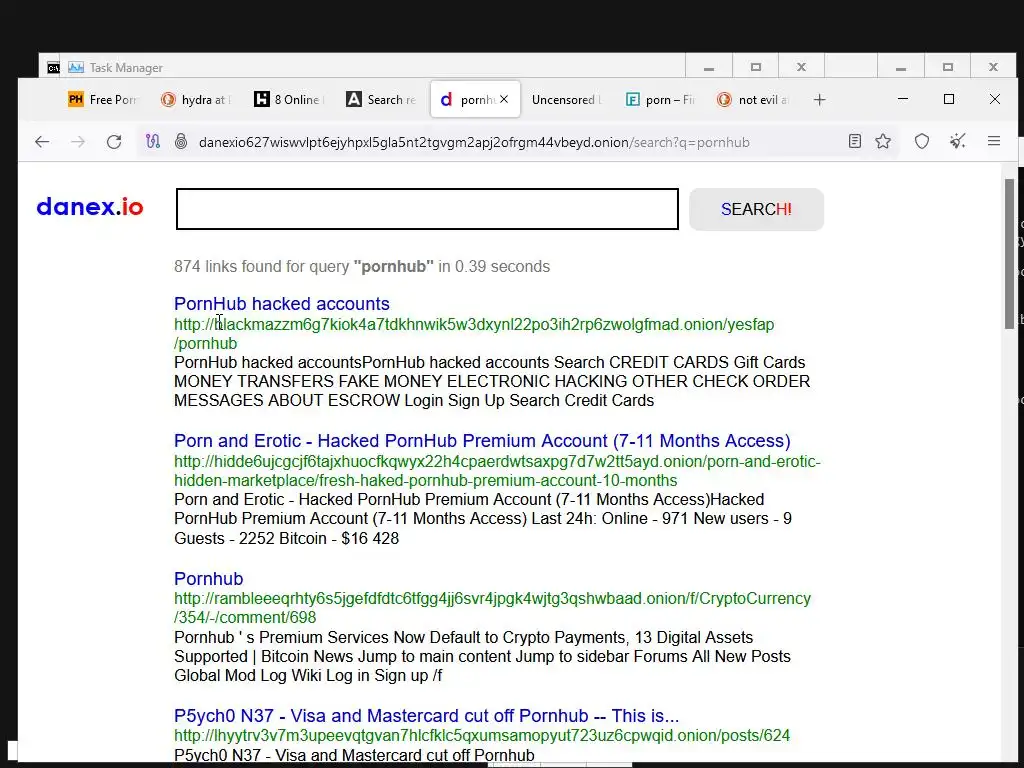
Task: Minimize the Tor Browser window
Action: point(903,99)
